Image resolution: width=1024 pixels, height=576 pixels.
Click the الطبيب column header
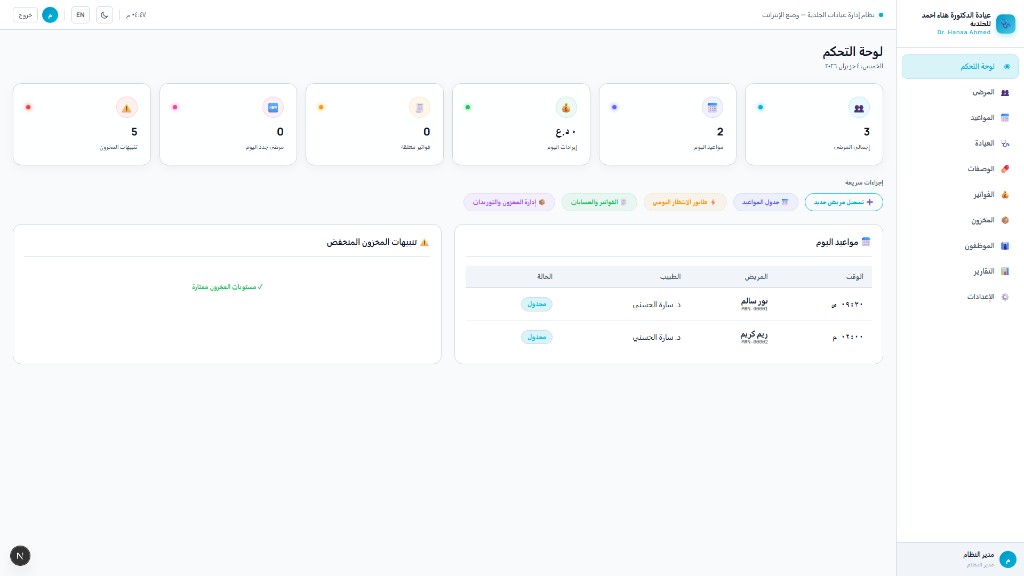[x=670, y=277]
